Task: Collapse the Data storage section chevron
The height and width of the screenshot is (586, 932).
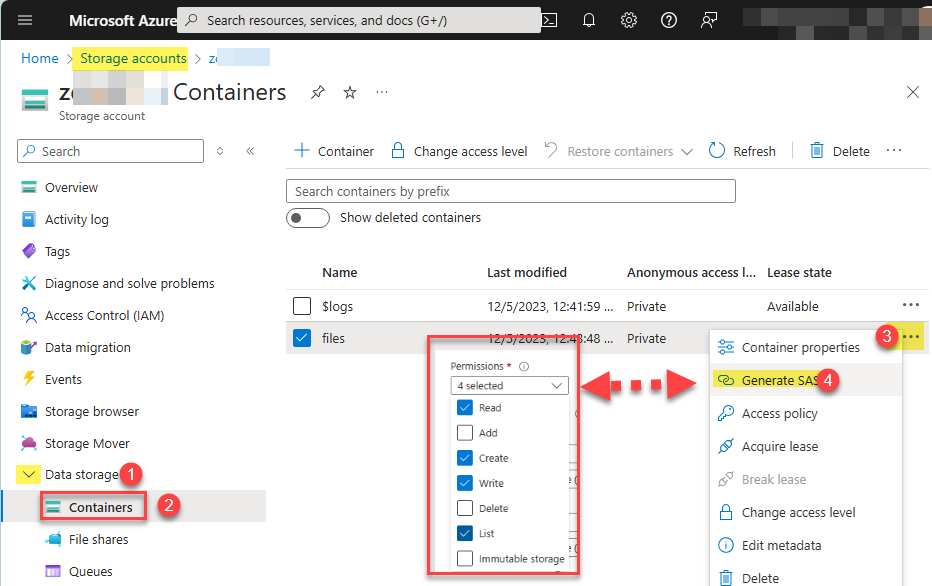Action: pos(28,474)
